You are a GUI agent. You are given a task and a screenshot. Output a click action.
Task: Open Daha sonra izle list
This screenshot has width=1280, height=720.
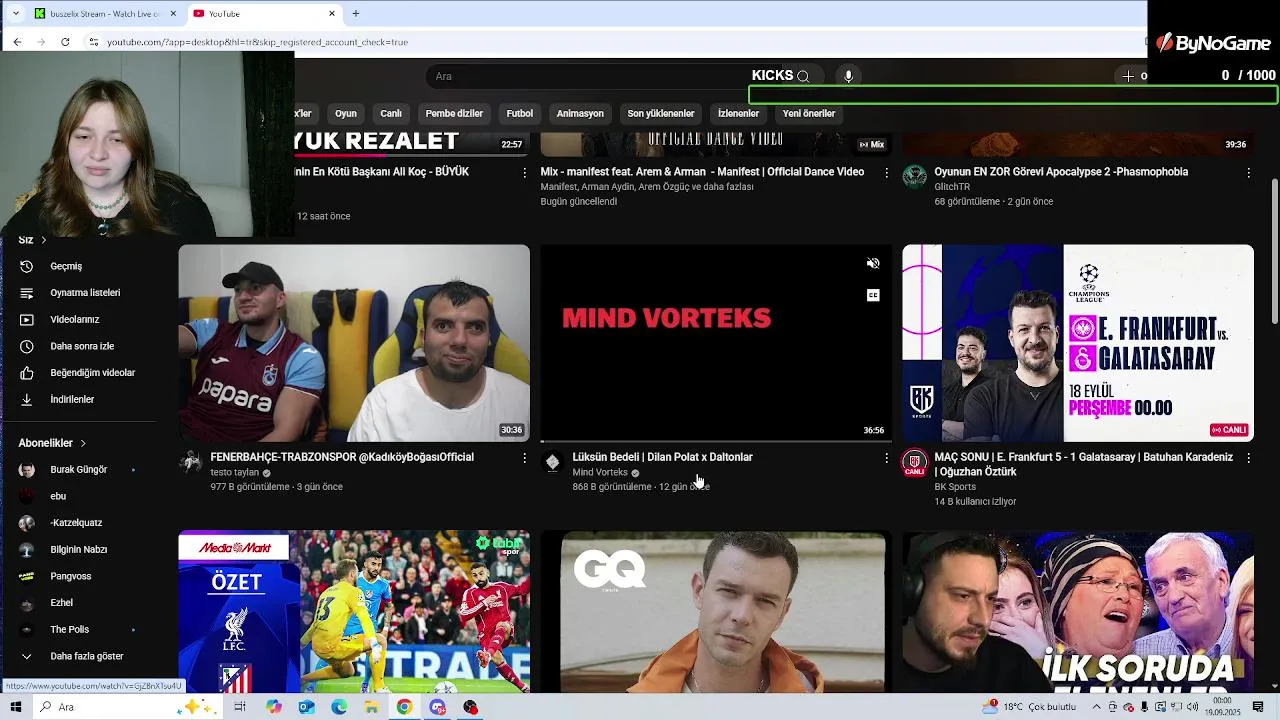point(82,346)
